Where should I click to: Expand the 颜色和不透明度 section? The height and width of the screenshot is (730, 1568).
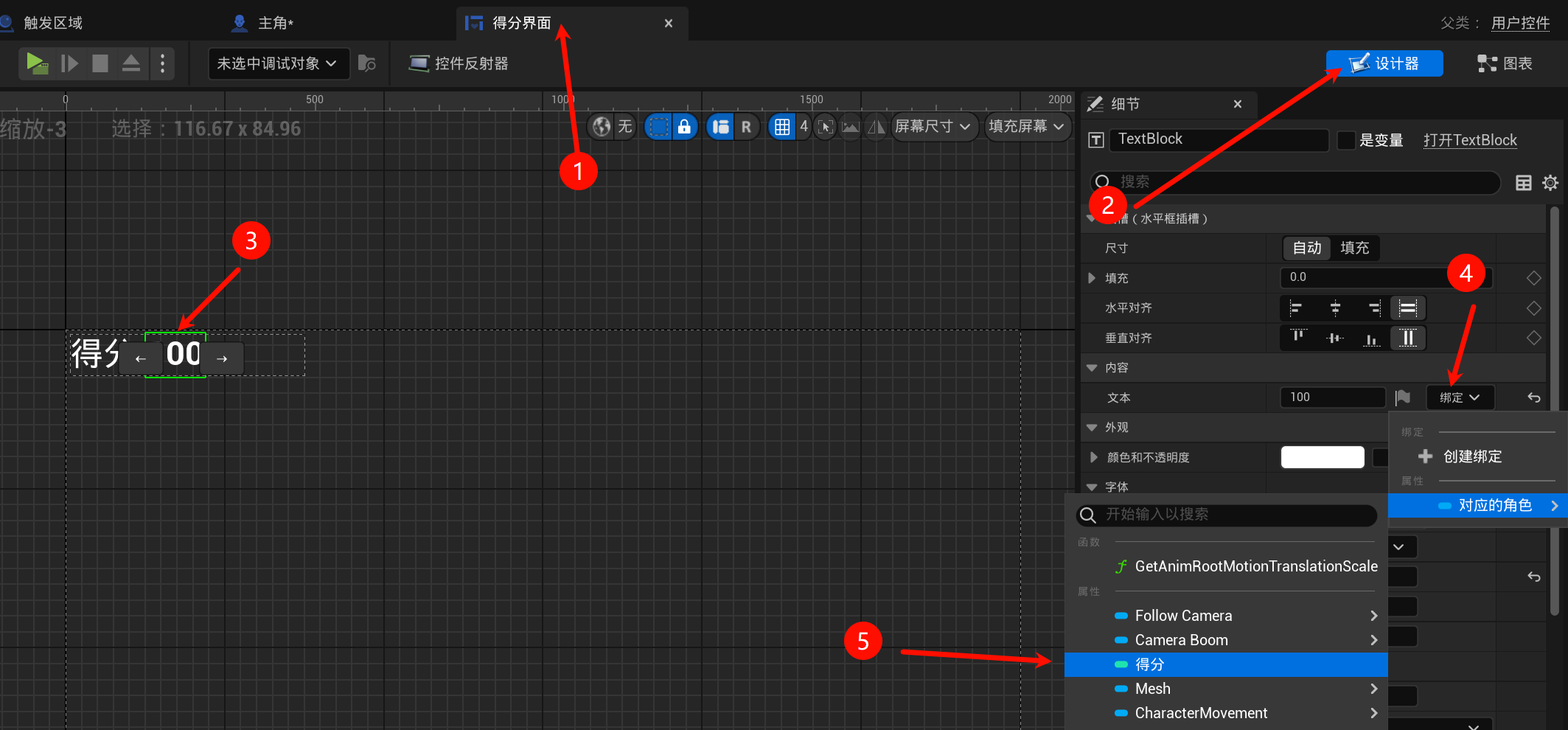[x=1094, y=457]
